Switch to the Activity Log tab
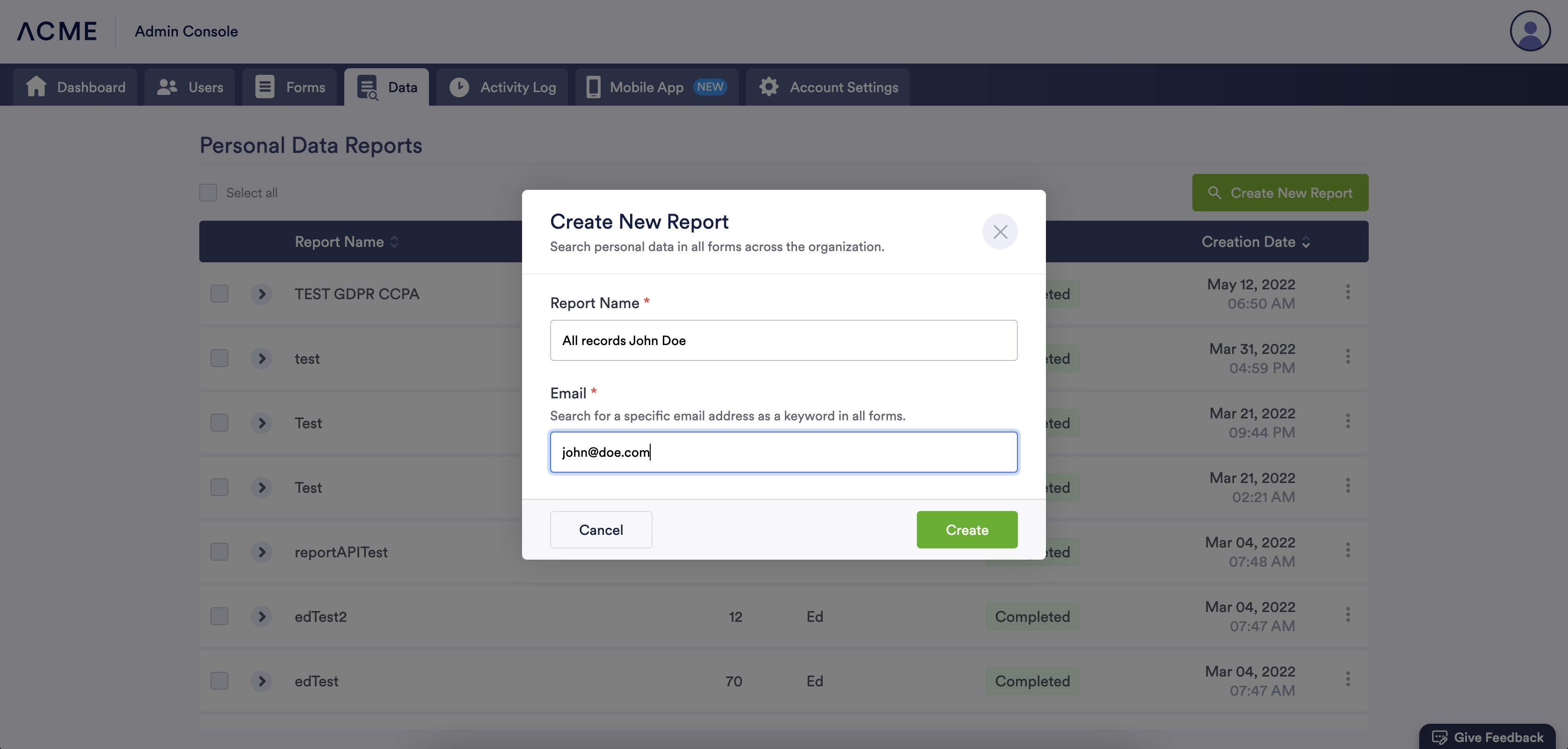Screen dimensions: 1568x749 (502, 87)
